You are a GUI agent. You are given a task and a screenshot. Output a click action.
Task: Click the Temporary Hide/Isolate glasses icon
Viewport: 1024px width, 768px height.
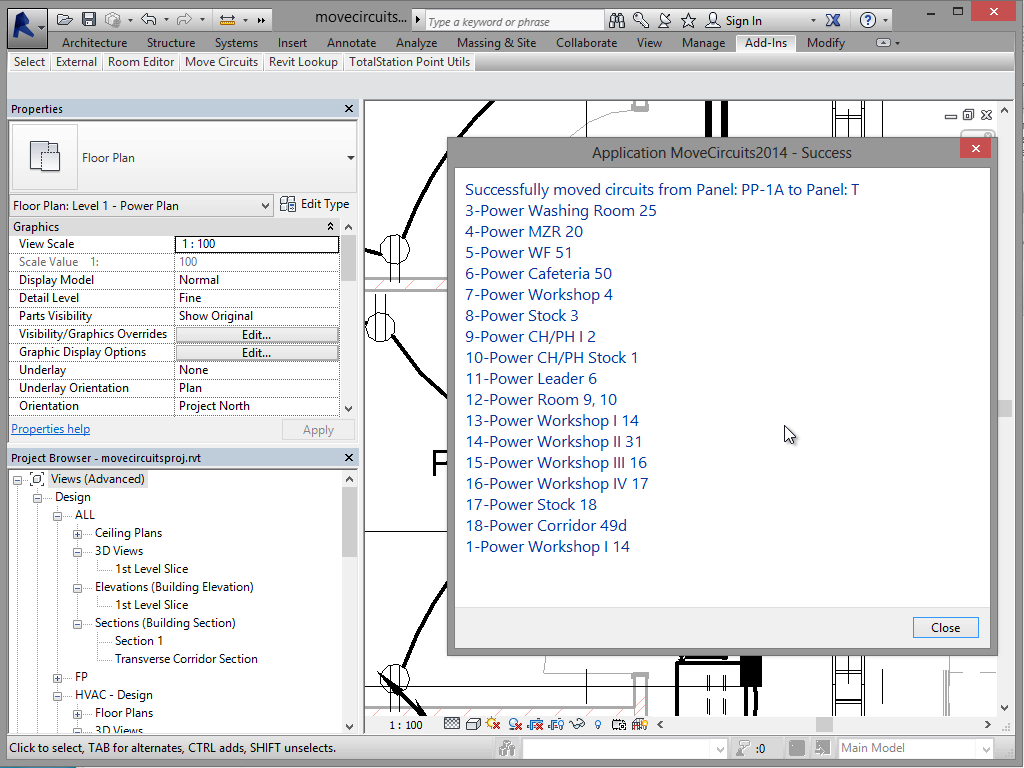(x=577, y=724)
